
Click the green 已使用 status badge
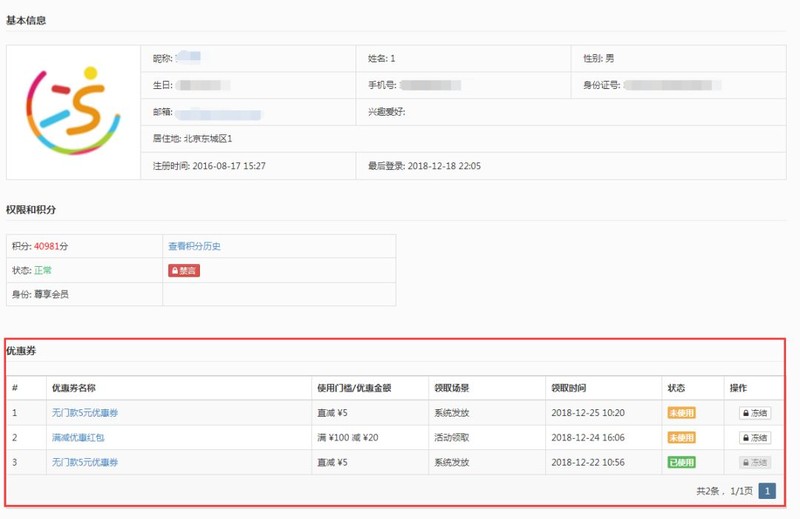point(681,462)
